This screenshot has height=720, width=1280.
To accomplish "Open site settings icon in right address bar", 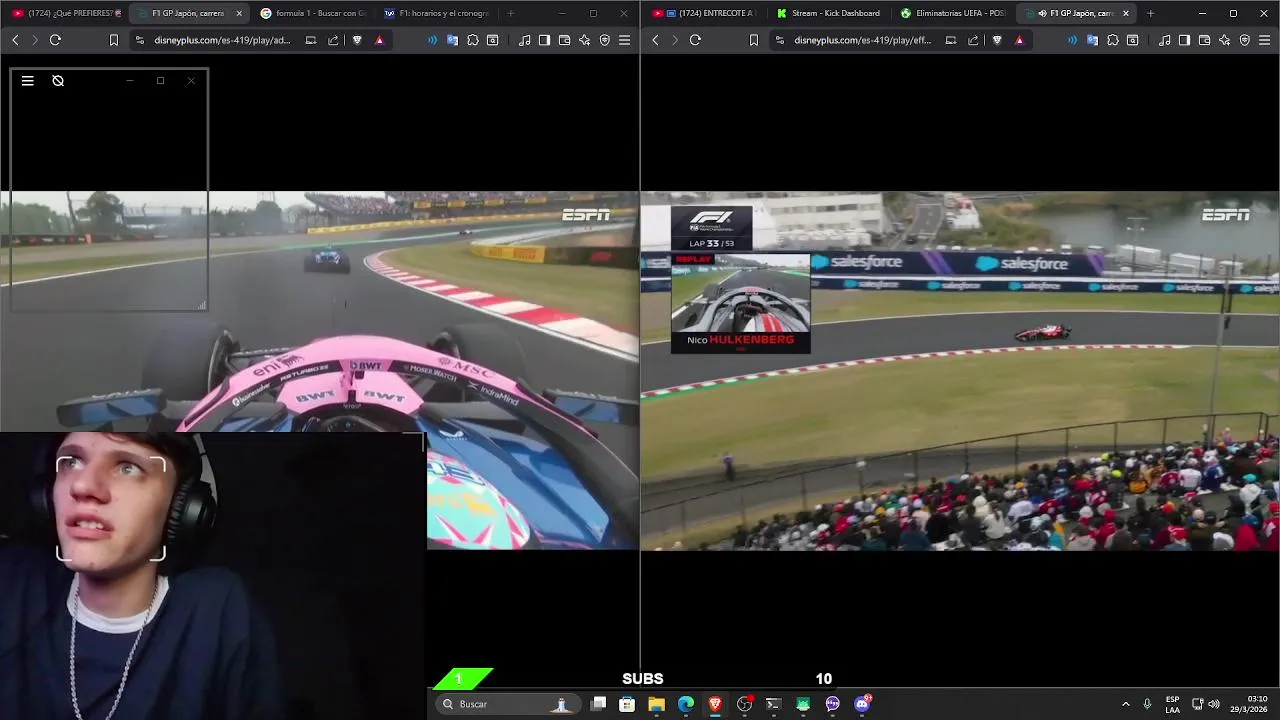I will coord(780,40).
